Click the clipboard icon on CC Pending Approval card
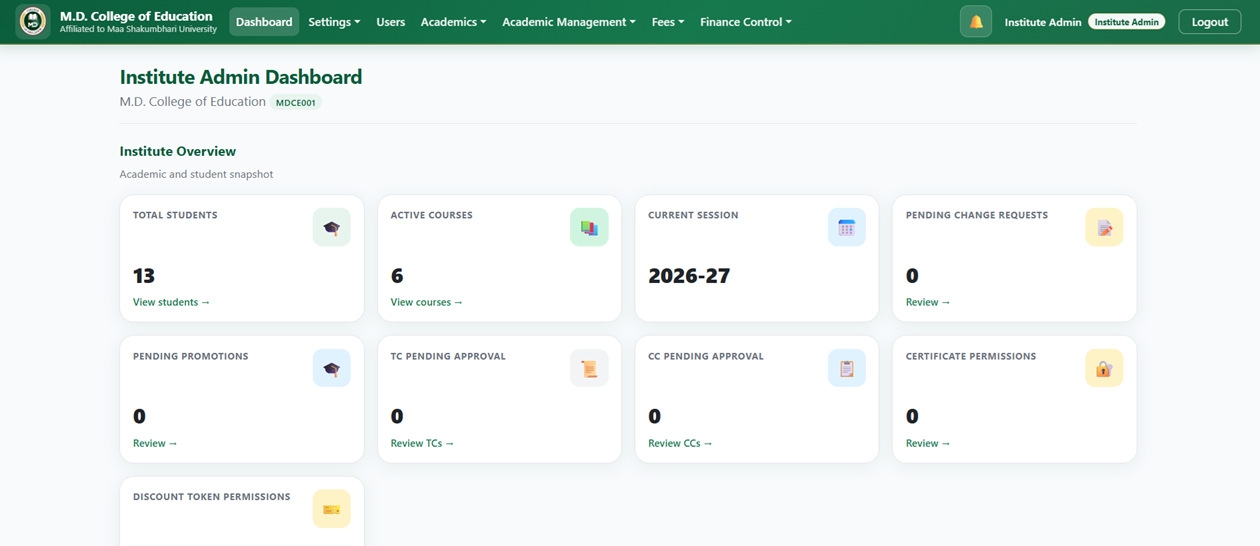 [847, 369]
